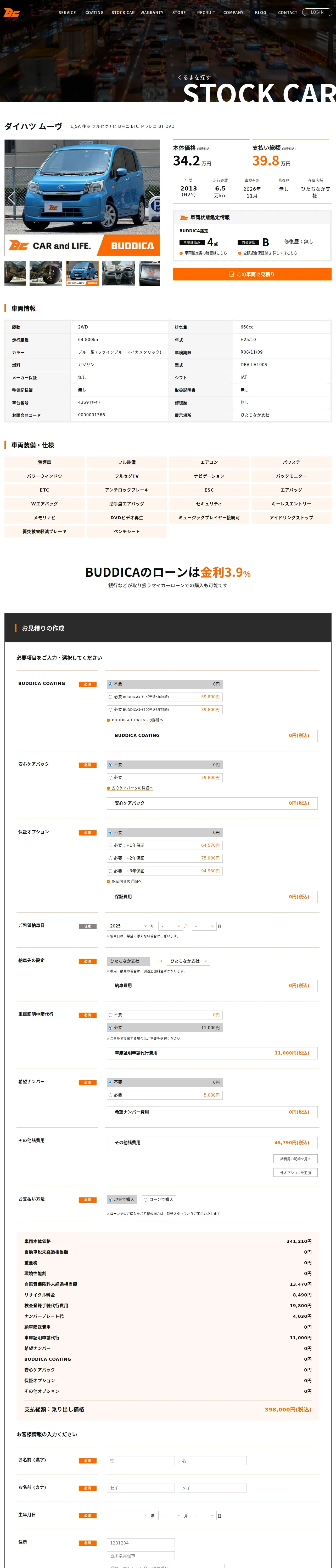The width and height of the screenshot is (336, 1568).
Task: Open the 納車先 ひたちなか支社 dropdown
Action: tap(188, 961)
